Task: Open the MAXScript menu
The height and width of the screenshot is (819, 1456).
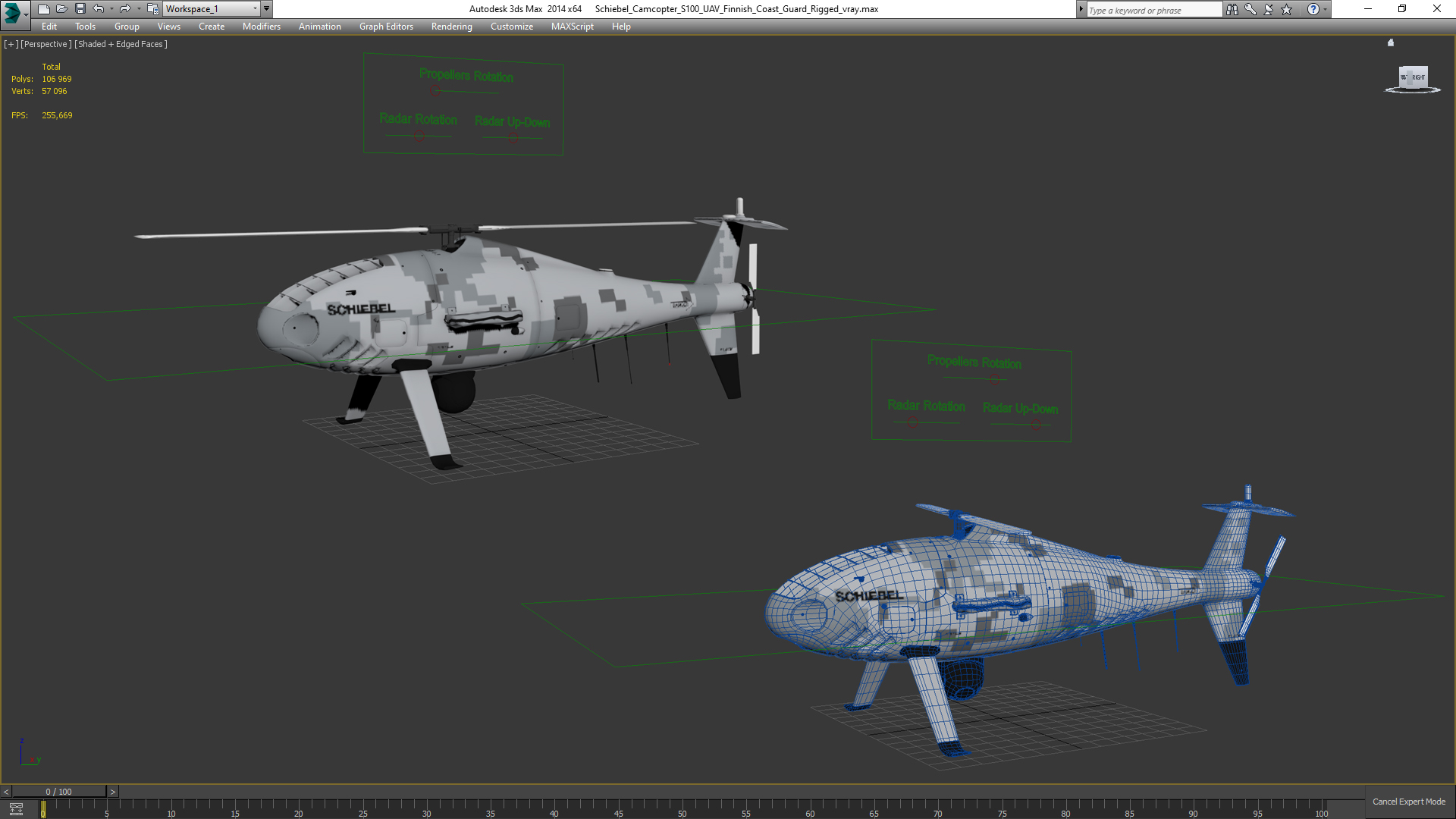Action: click(x=573, y=27)
